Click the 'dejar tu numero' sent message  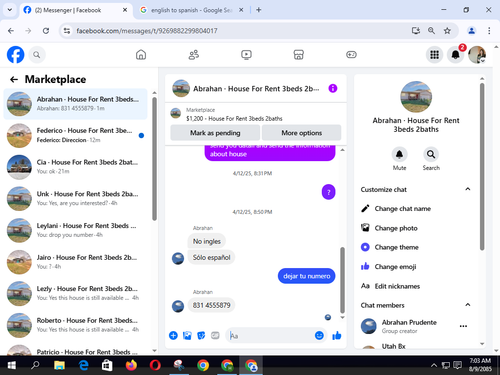coord(306,276)
